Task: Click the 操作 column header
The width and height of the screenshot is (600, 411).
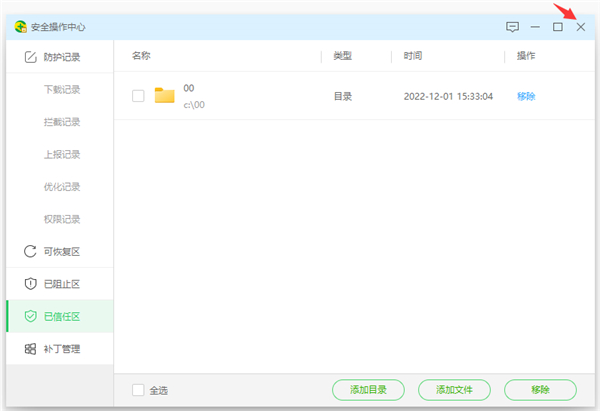Action: tap(526, 56)
